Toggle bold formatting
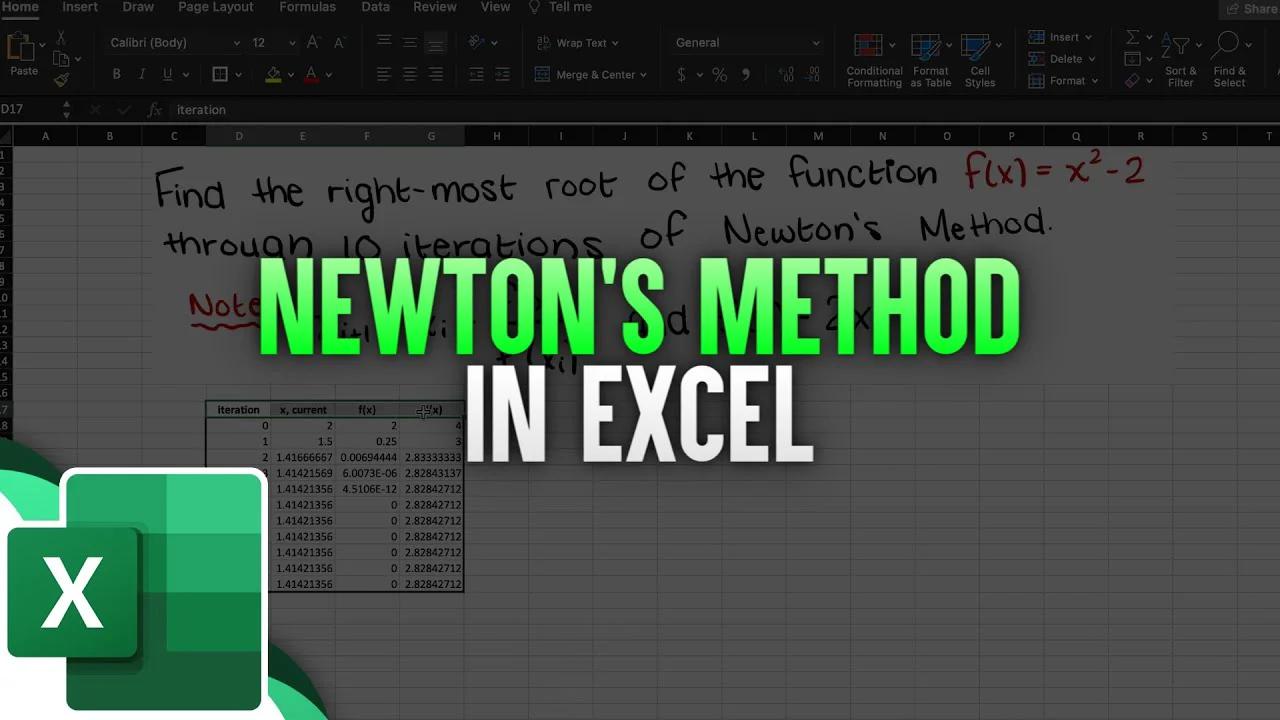This screenshot has width=1280, height=720. point(116,74)
